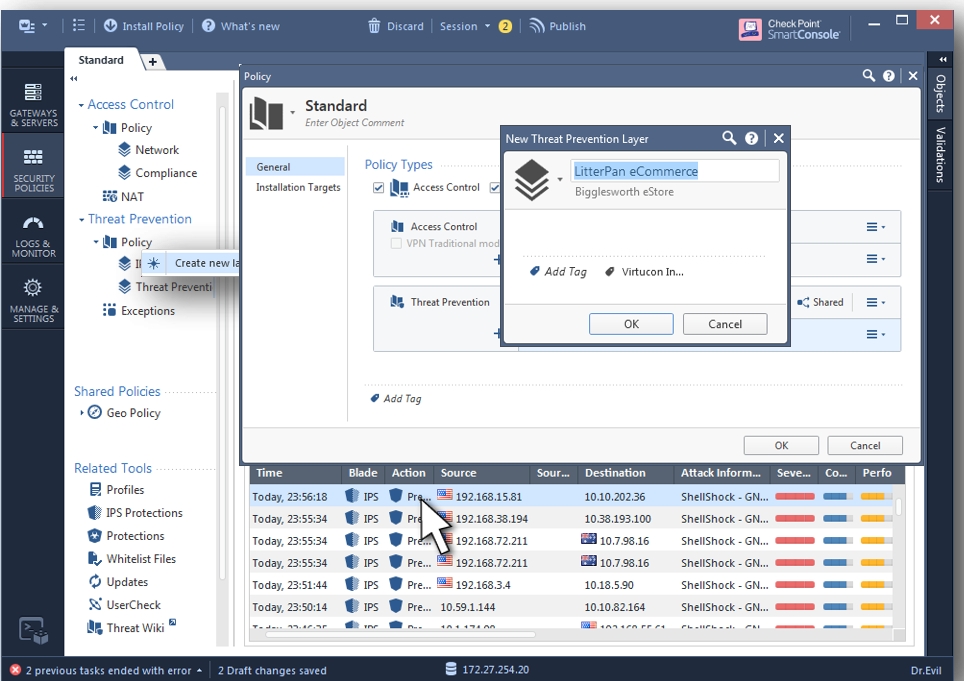Open IPS Protections in Related Tools
This screenshot has width=964, height=681.
[144, 513]
